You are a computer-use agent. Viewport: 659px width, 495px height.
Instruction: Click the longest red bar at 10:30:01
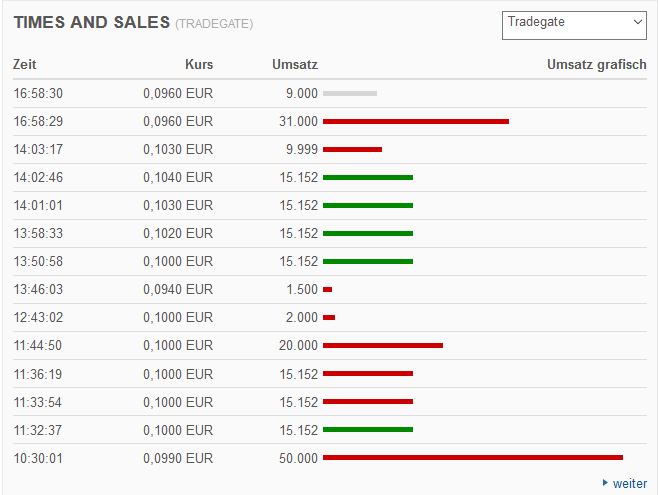[472, 457]
